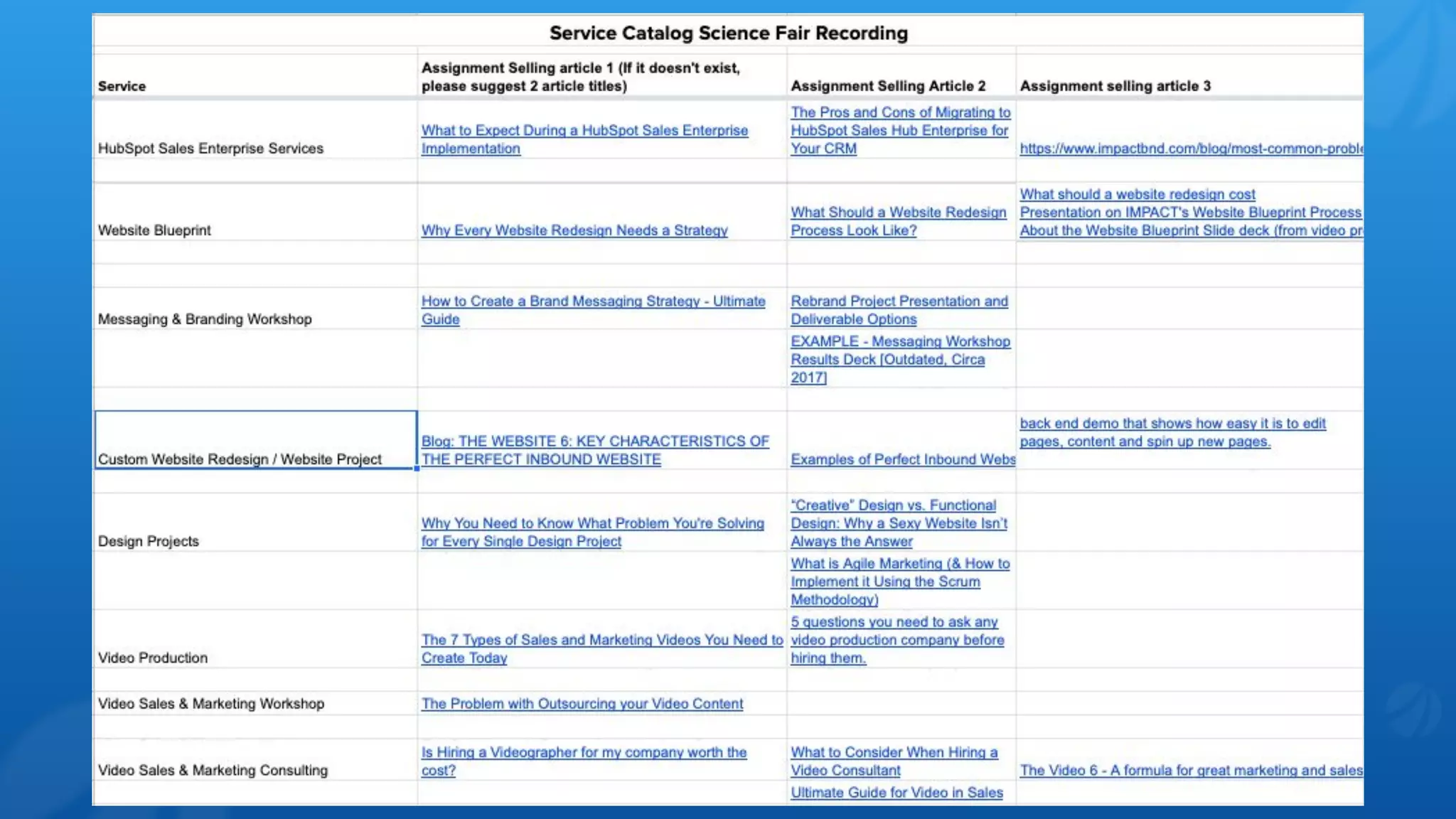
Task: Open 'Why You Need to Know What Problem' link
Action: click(x=591, y=523)
